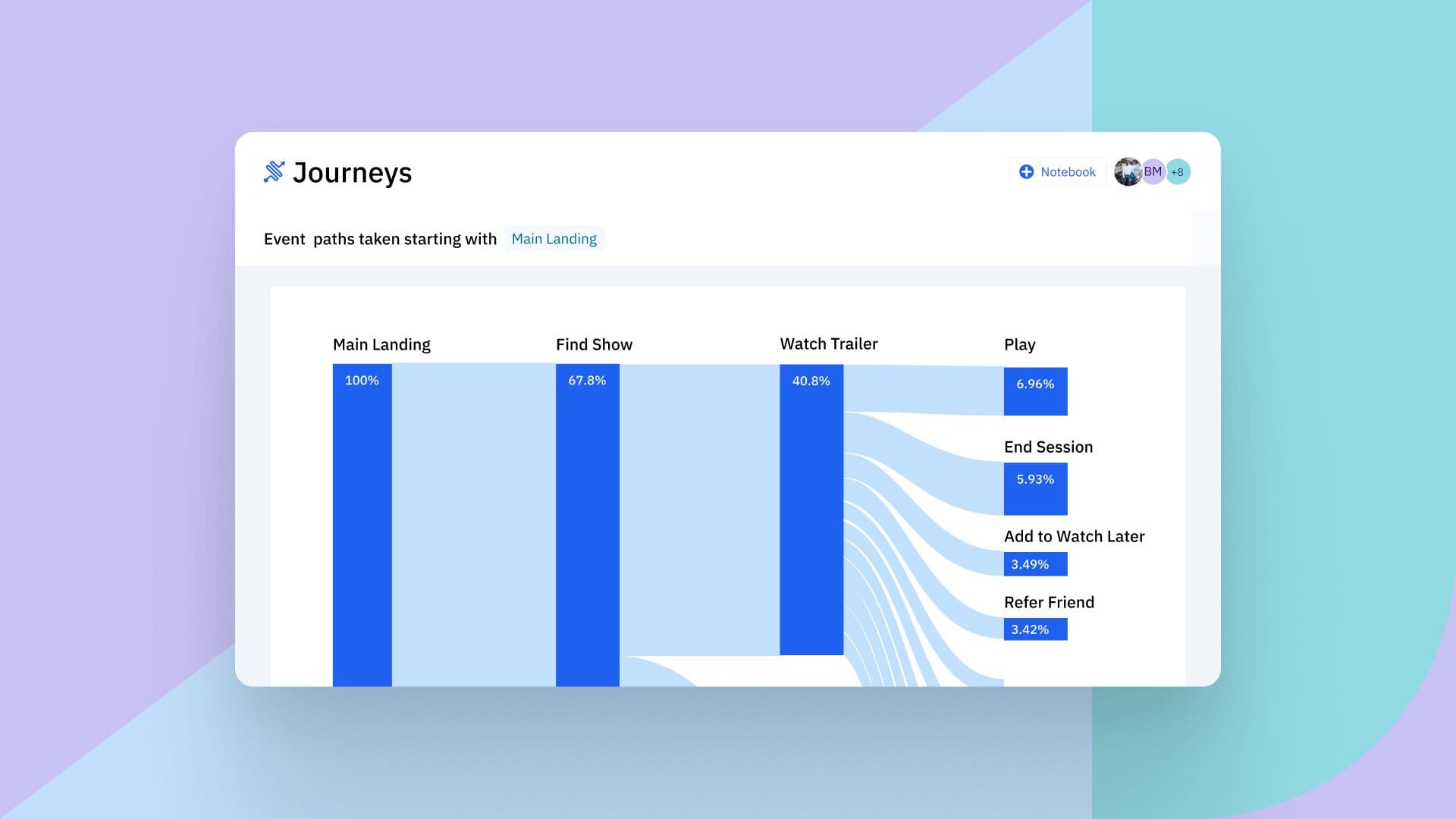Select the Refer Friend 3.42% node

(x=1035, y=629)
